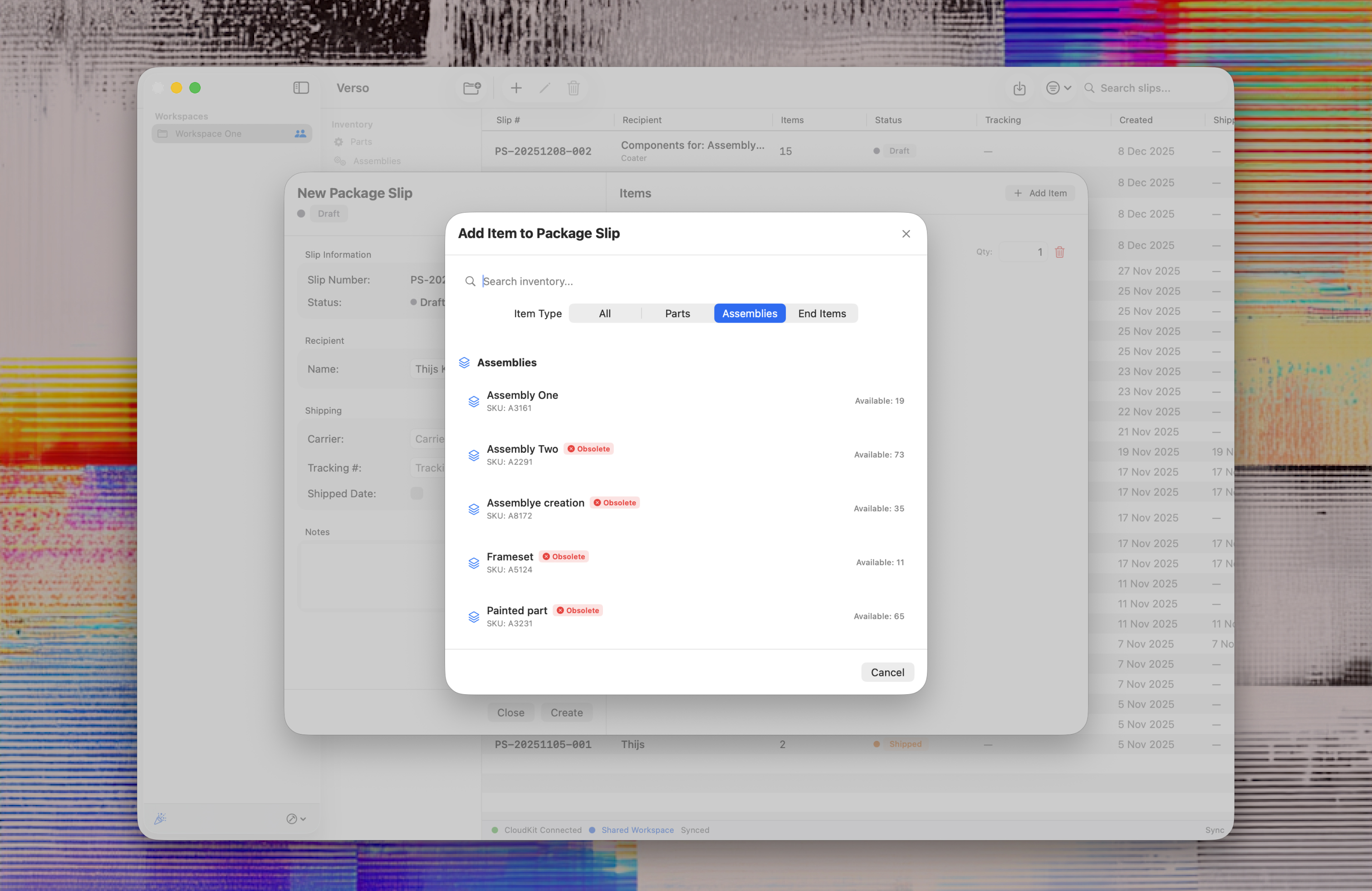Click the party popper icon in sidebar
Screen dimensions: 1372x891
160,818
